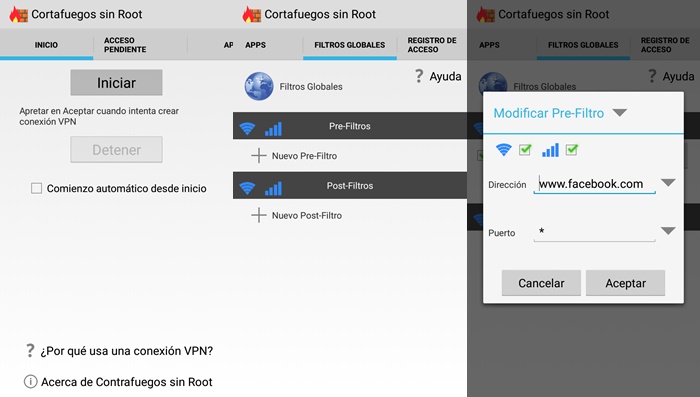Uncheck the mobile data checkbox in the dialog
The image size is (700, 397).
(x=571, y=150)
